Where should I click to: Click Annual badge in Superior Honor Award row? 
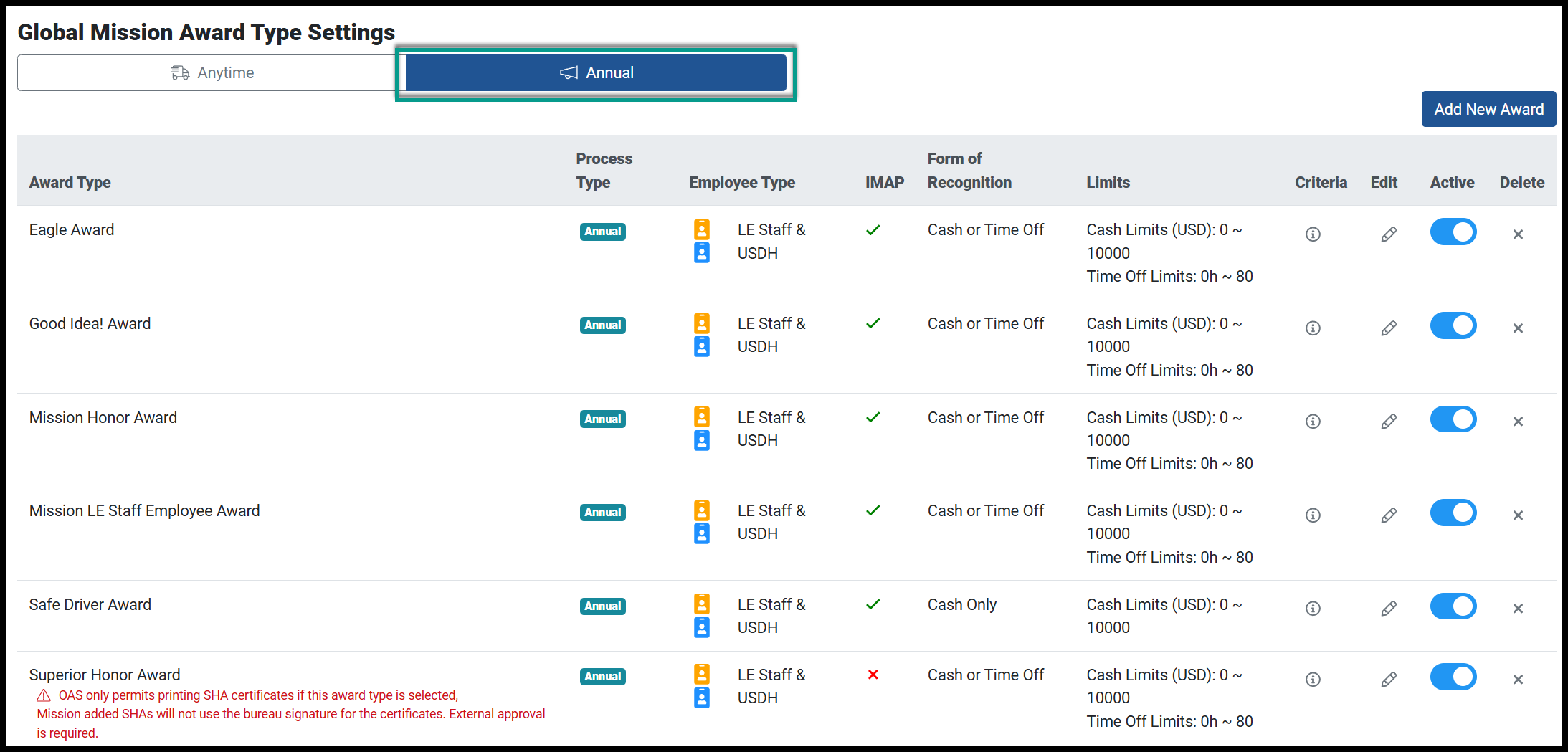[603, 677]
